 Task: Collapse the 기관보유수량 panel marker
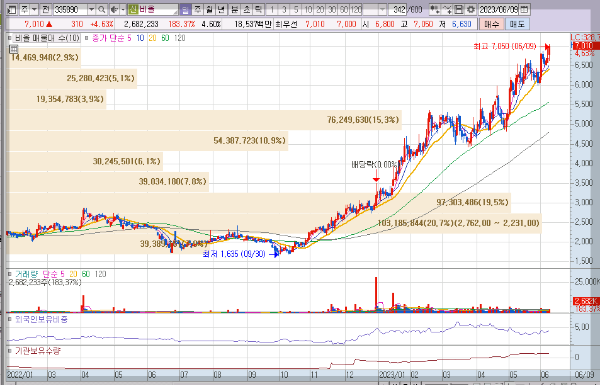click(10, 351)
